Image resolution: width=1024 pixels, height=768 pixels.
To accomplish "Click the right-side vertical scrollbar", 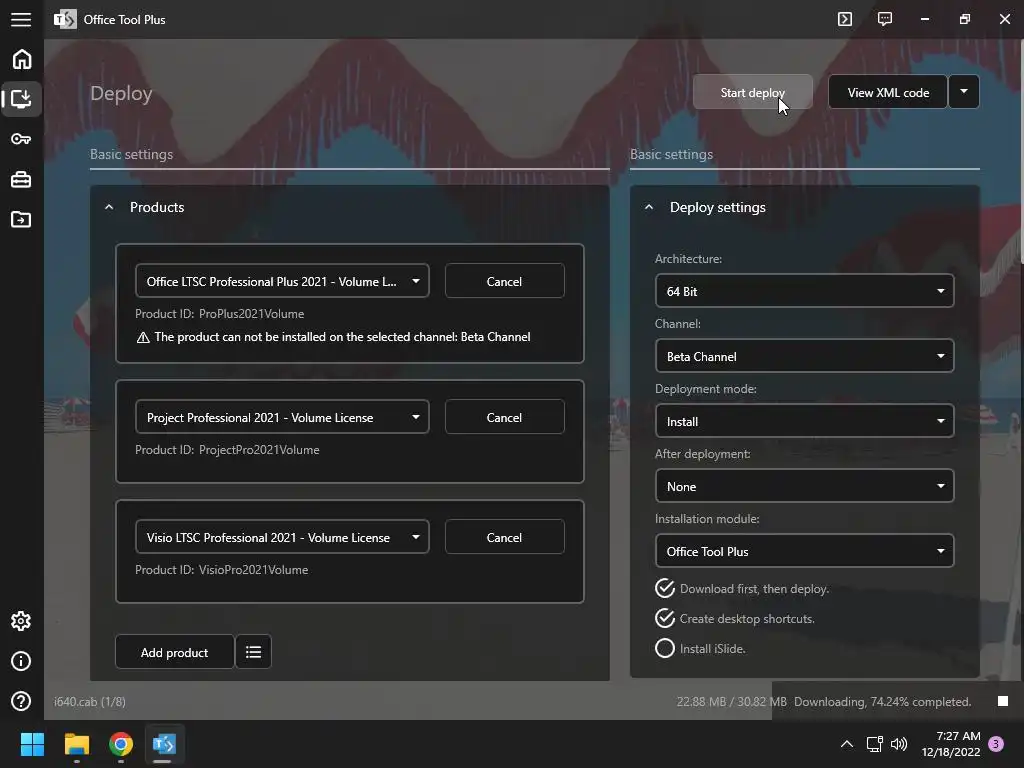I will [x=1020, y=150].
